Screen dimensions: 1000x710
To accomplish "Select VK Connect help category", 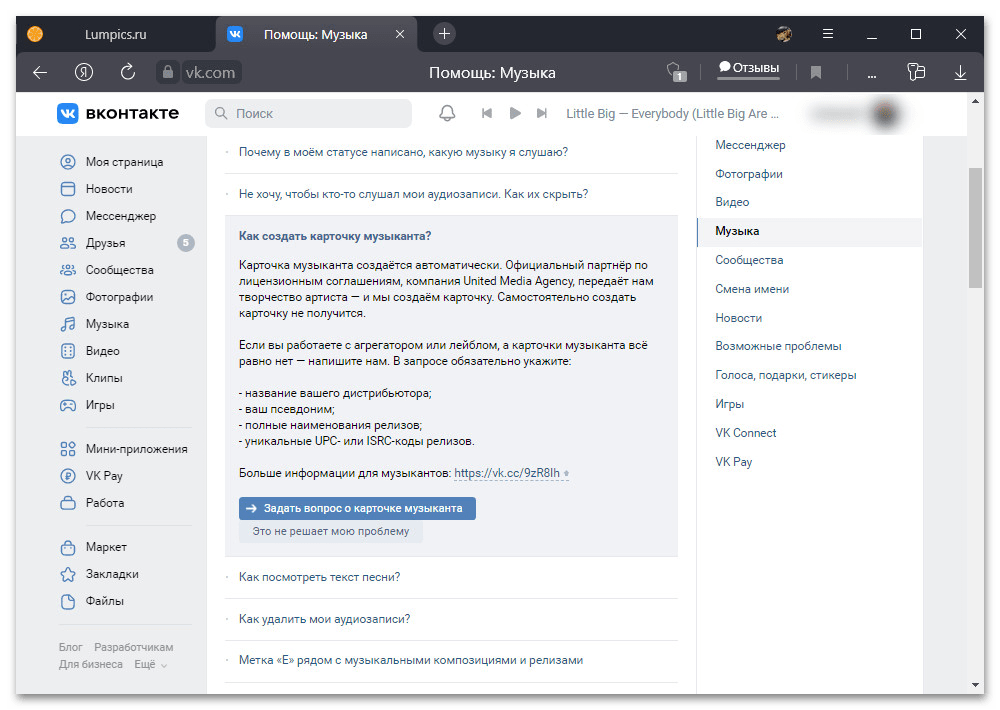I will click(x=746, y=433).
